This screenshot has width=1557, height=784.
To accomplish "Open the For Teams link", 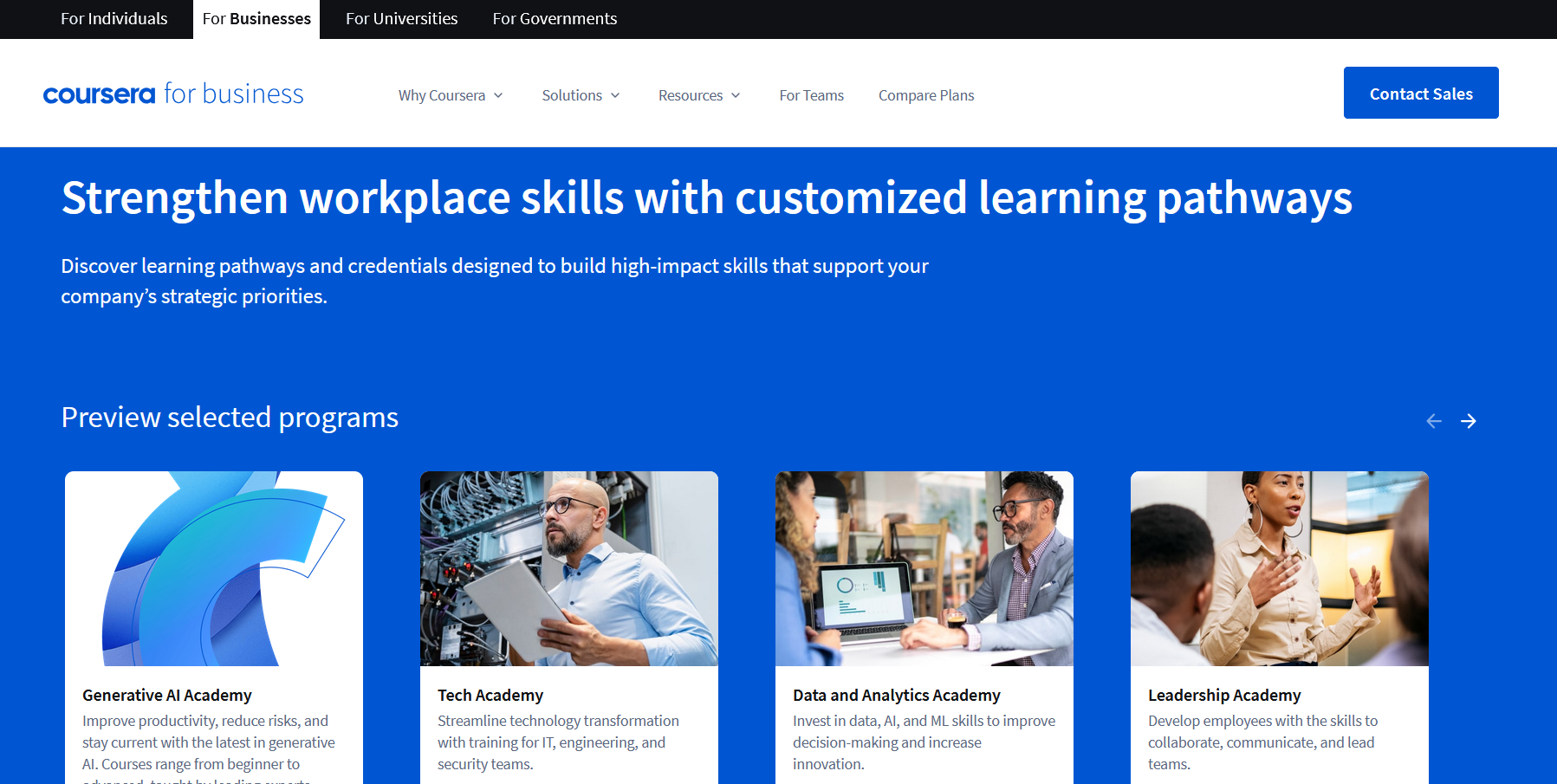I will (x=812, y=95).
